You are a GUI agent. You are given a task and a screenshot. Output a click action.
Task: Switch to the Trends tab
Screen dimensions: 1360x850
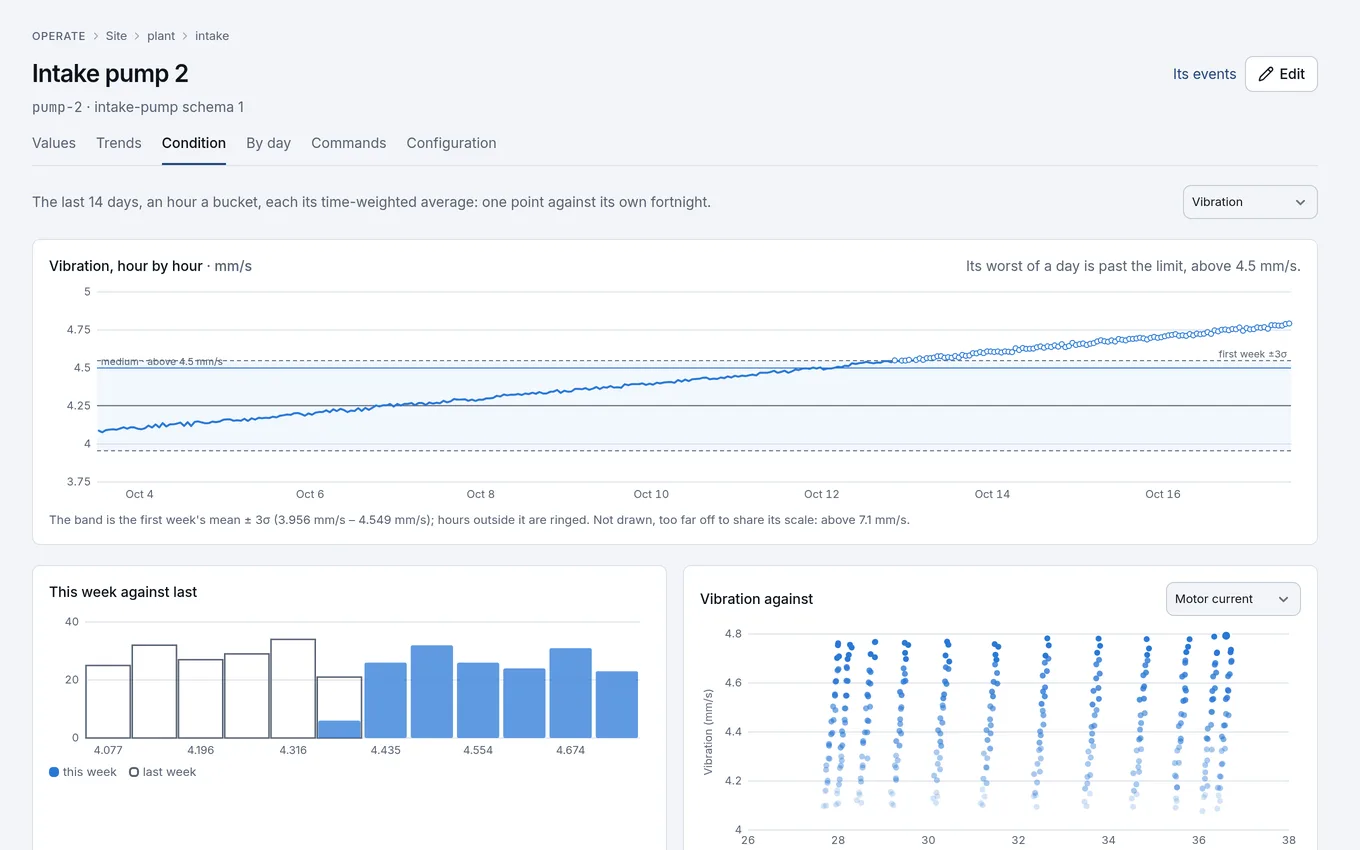tap(119, 143)
